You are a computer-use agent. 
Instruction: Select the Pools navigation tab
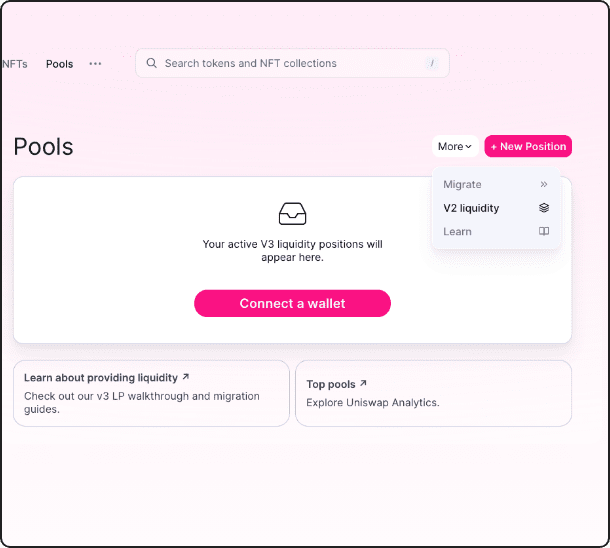(60, 63)
